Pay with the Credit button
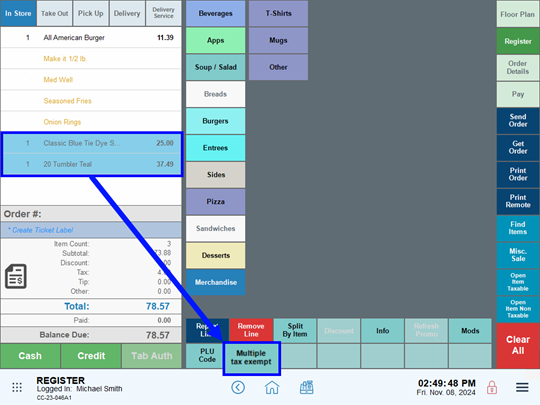540x405 pixels. click(x=91, y=356)
